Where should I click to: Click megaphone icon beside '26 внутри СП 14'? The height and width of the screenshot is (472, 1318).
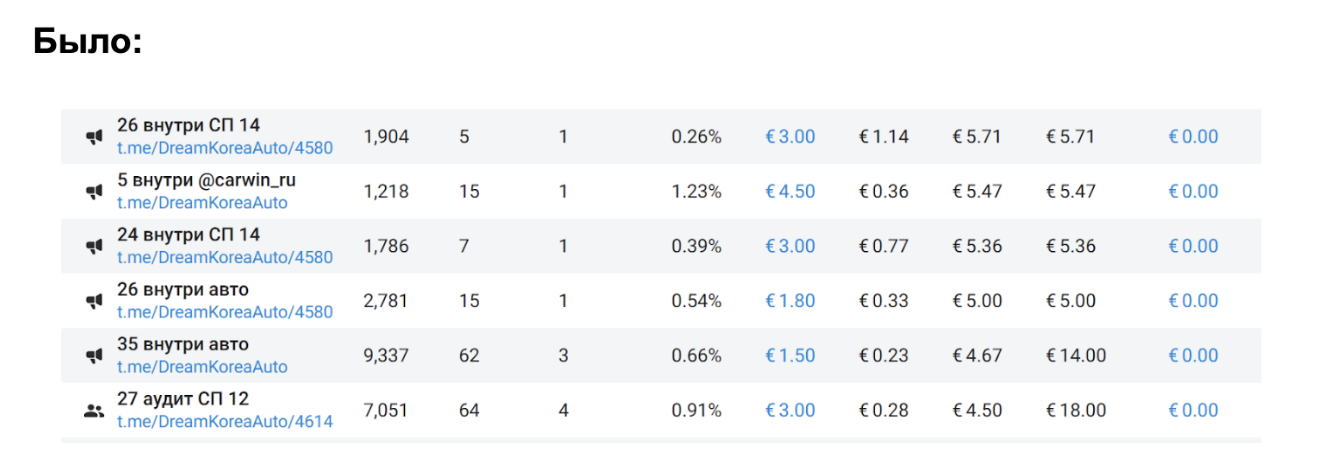point(95,138)
